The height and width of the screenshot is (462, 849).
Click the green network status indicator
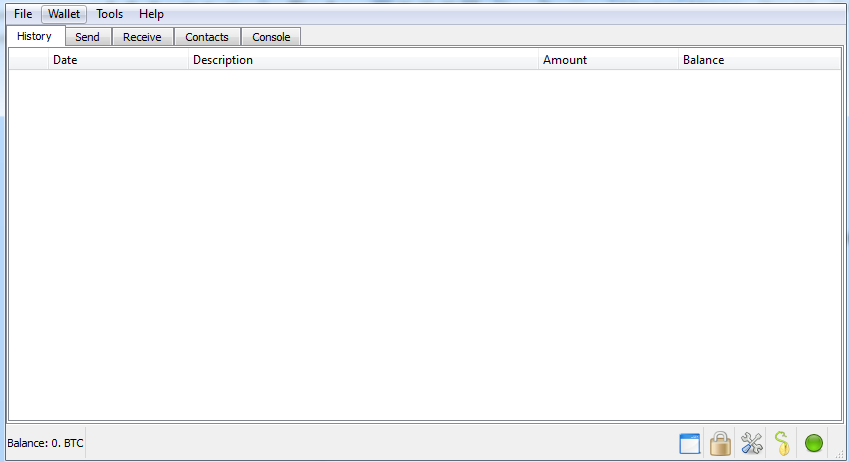pos(813,444)
